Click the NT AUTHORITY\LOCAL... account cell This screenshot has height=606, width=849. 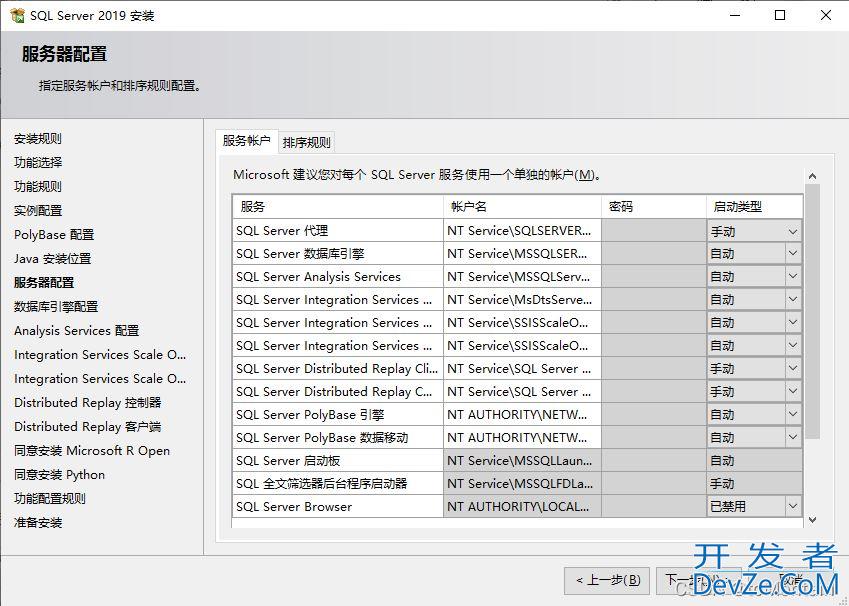click(x=522, y=507)
